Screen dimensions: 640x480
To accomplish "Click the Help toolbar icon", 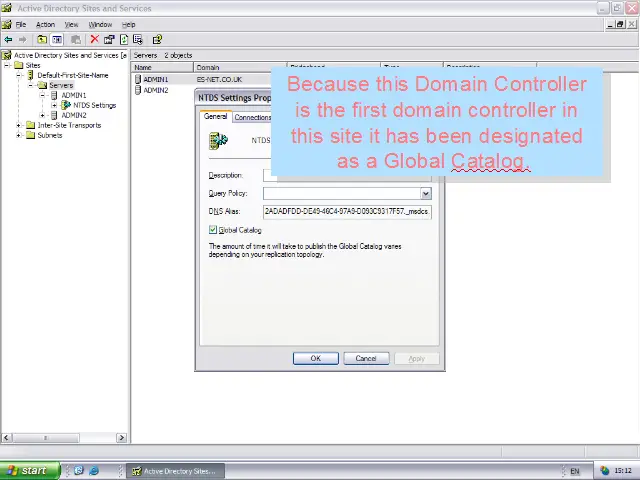I will coord(157,40).
